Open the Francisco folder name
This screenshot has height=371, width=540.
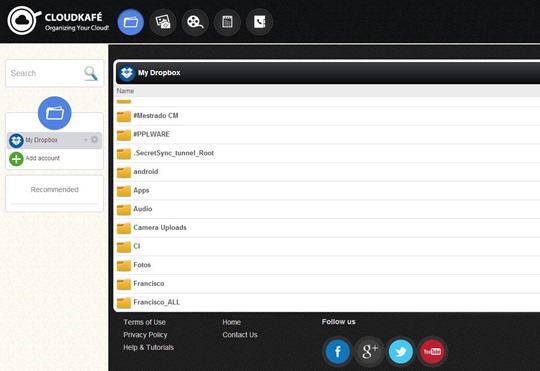point(149,284)
